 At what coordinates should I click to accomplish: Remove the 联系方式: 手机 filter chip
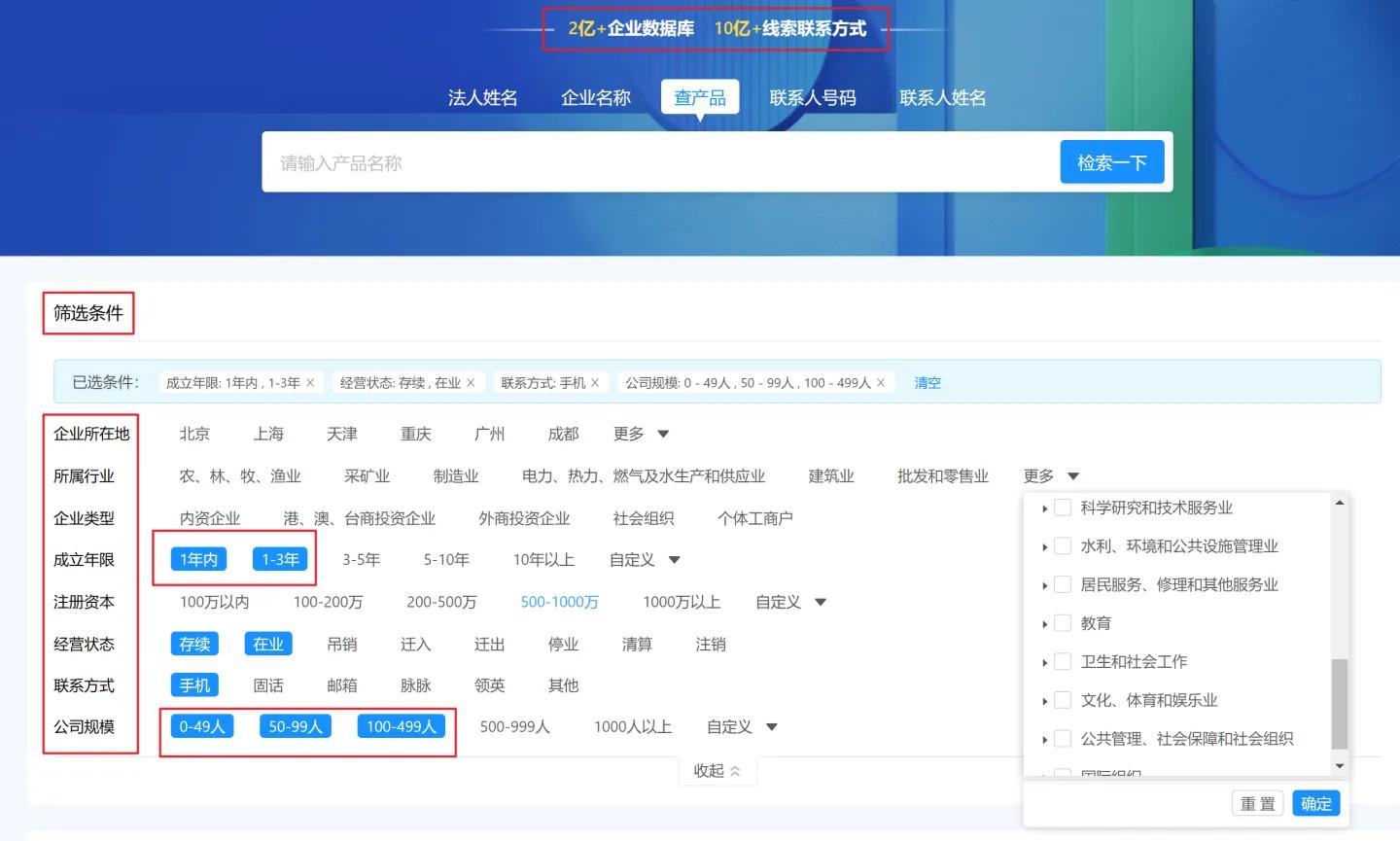[x=595, y=382]
